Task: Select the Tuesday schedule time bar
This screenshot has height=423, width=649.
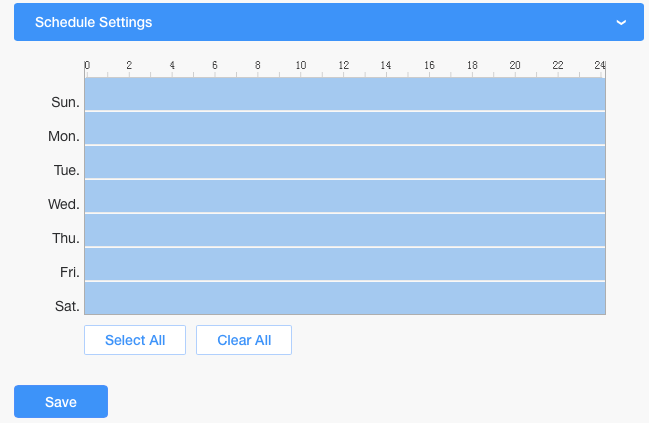Action: (x=345, y=163)
